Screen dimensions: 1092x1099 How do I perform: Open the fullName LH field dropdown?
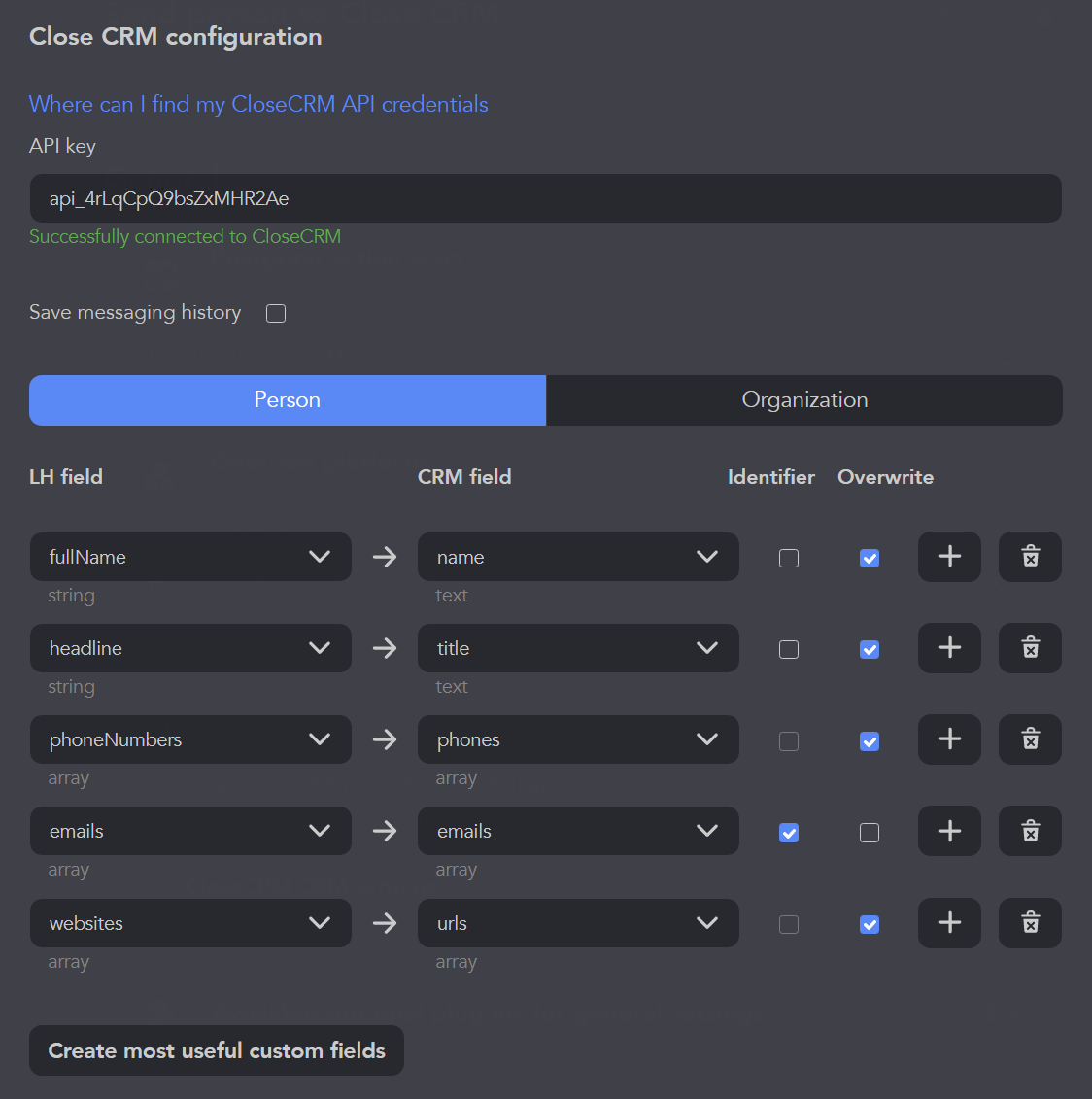coord(190,557)
